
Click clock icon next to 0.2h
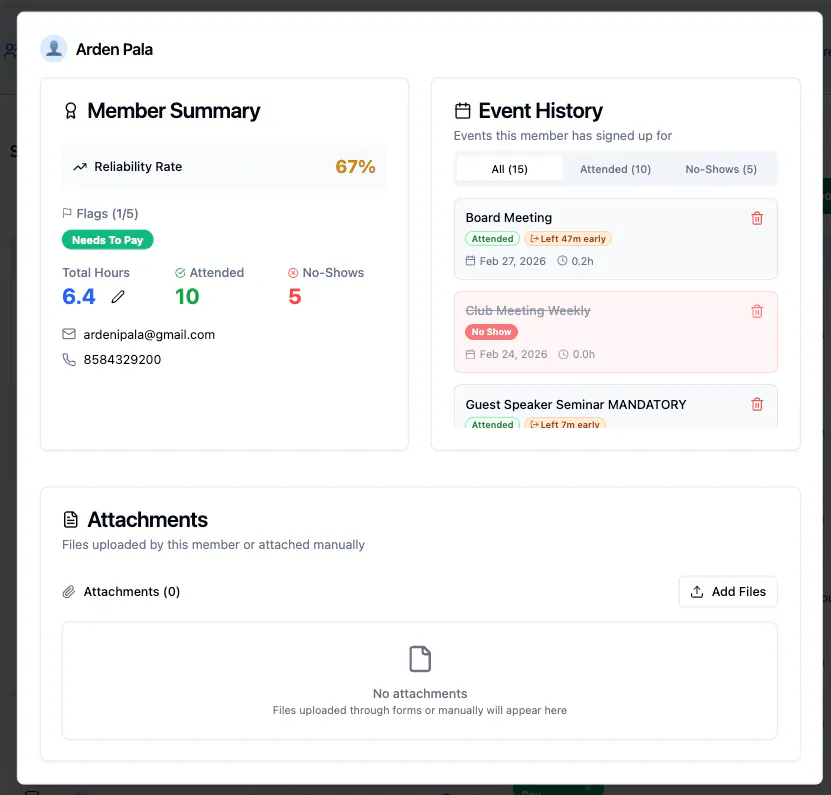[x=562, y=261]
